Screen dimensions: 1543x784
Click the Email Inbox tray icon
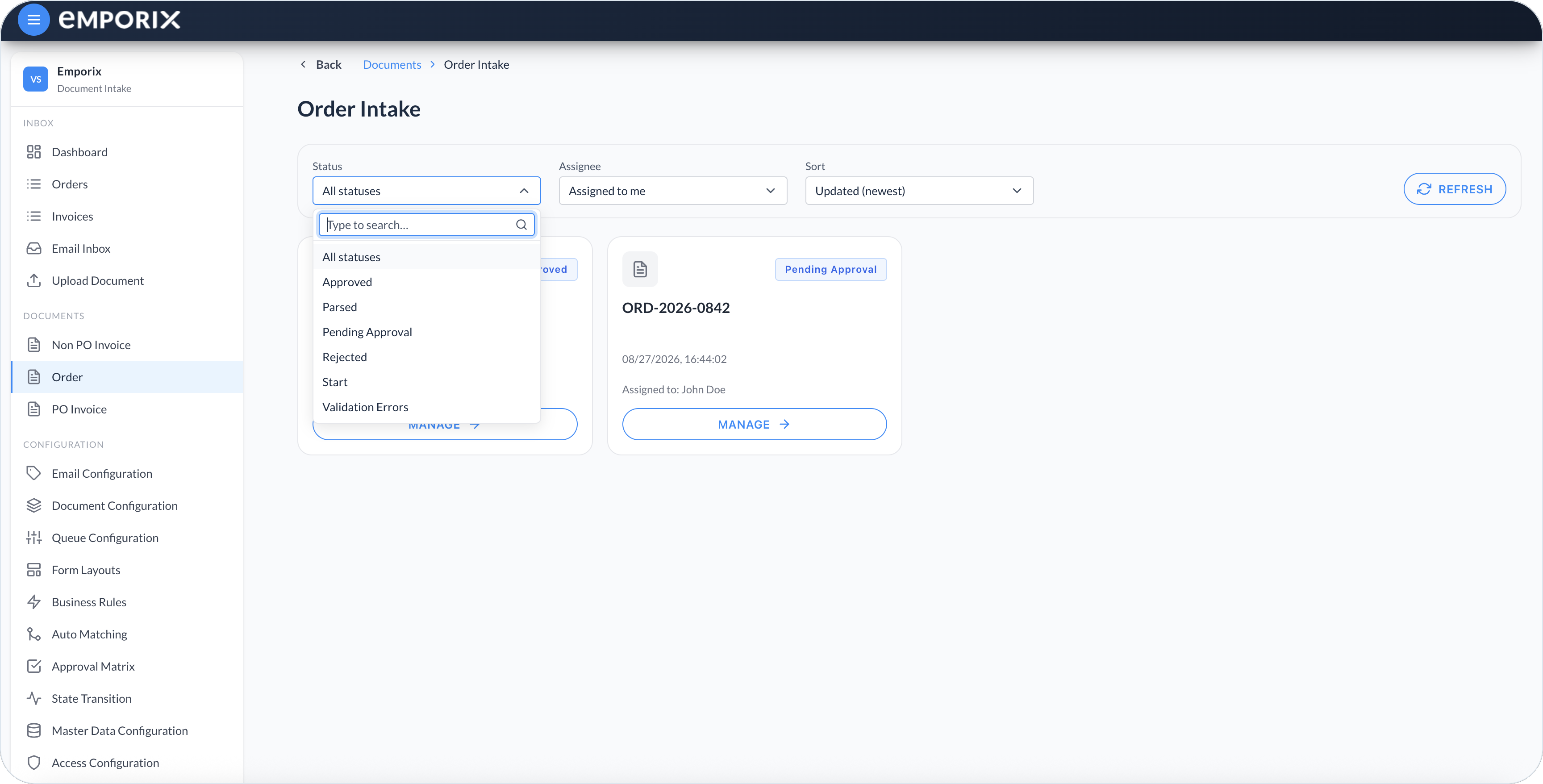pos(34,249)
